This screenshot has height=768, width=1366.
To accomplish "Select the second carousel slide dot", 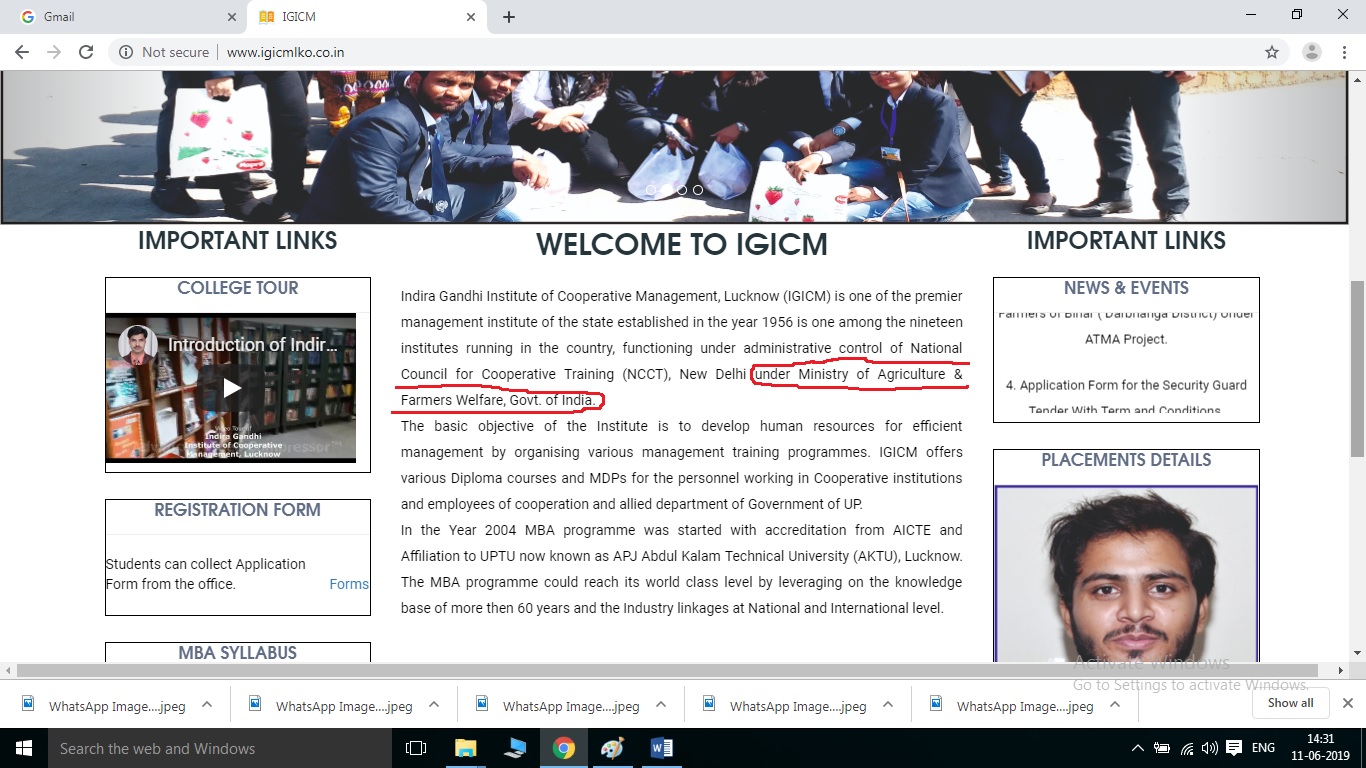I will coord(666,190).
